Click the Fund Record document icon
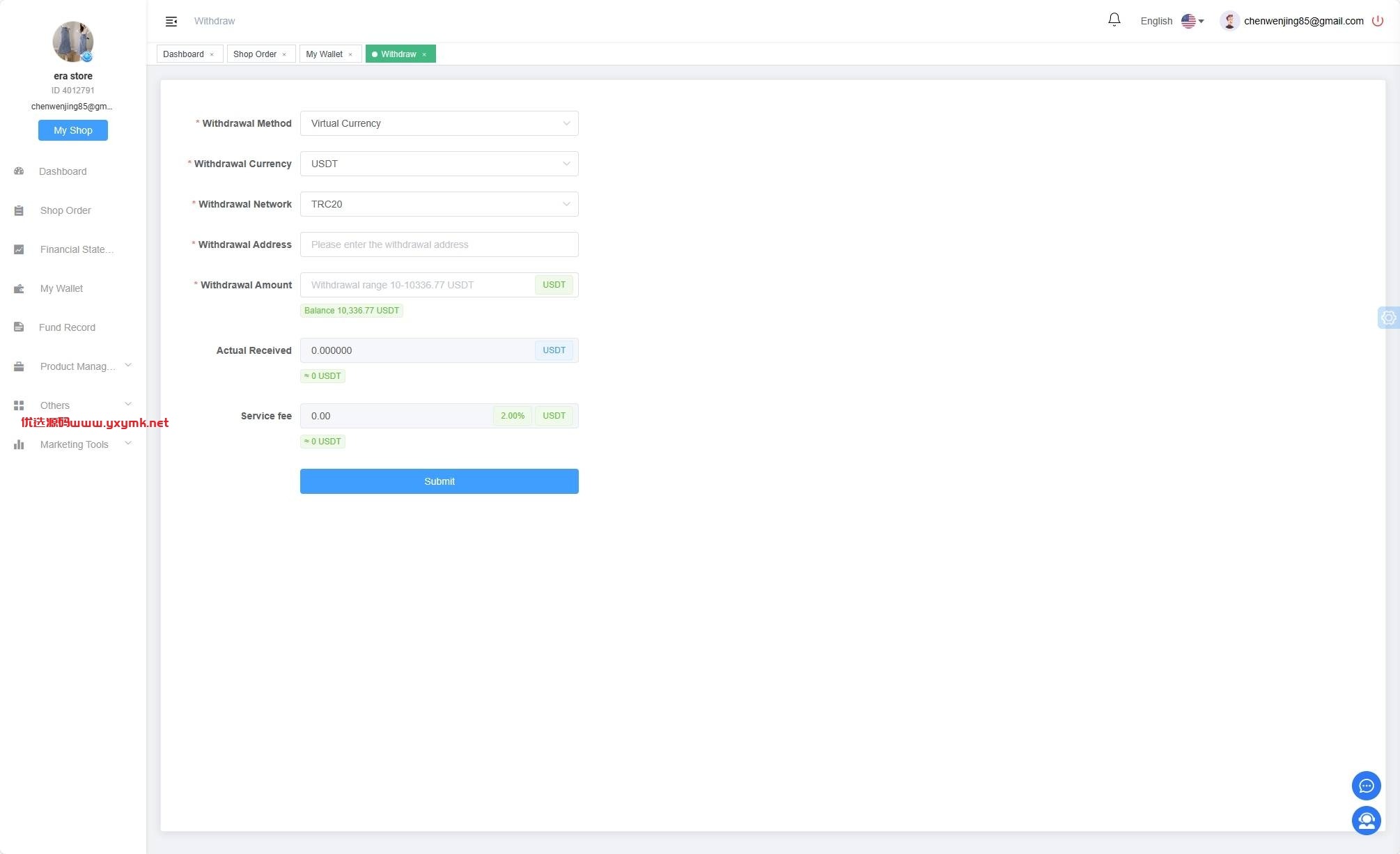 (x=19, y=327)
